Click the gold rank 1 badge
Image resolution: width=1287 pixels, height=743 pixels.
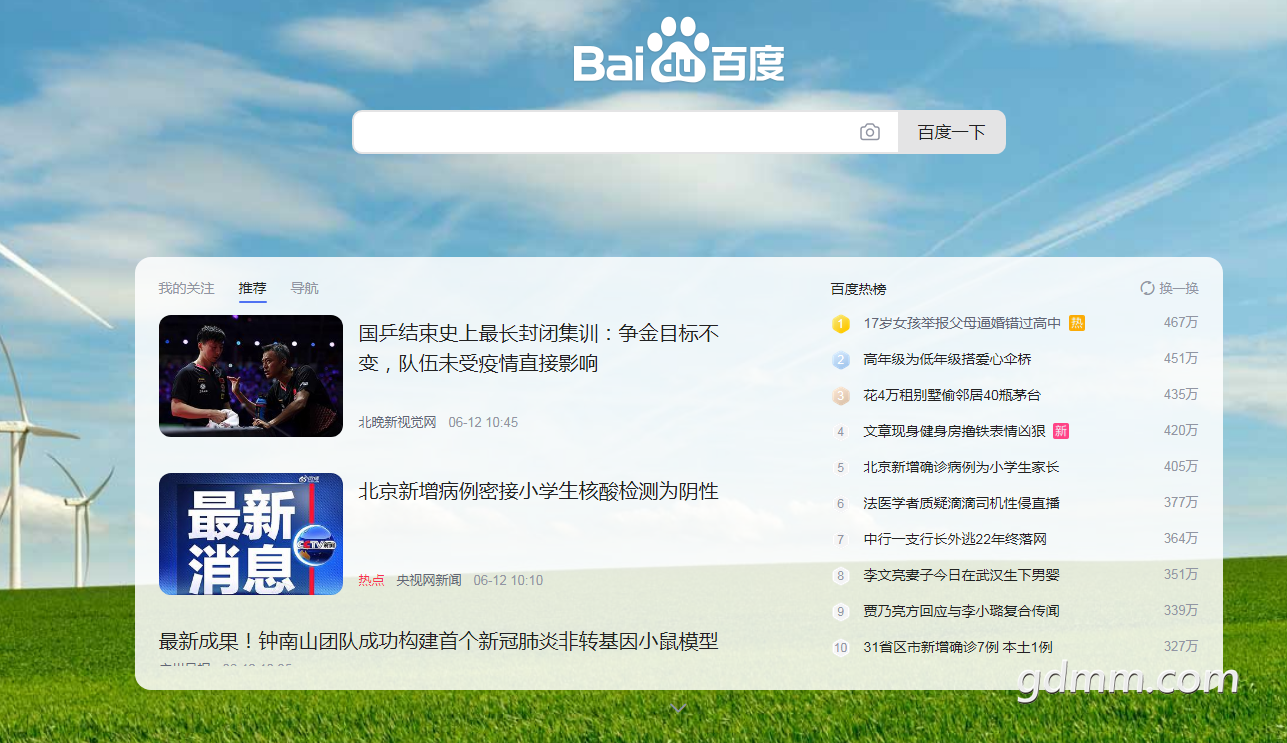(841, 324)
